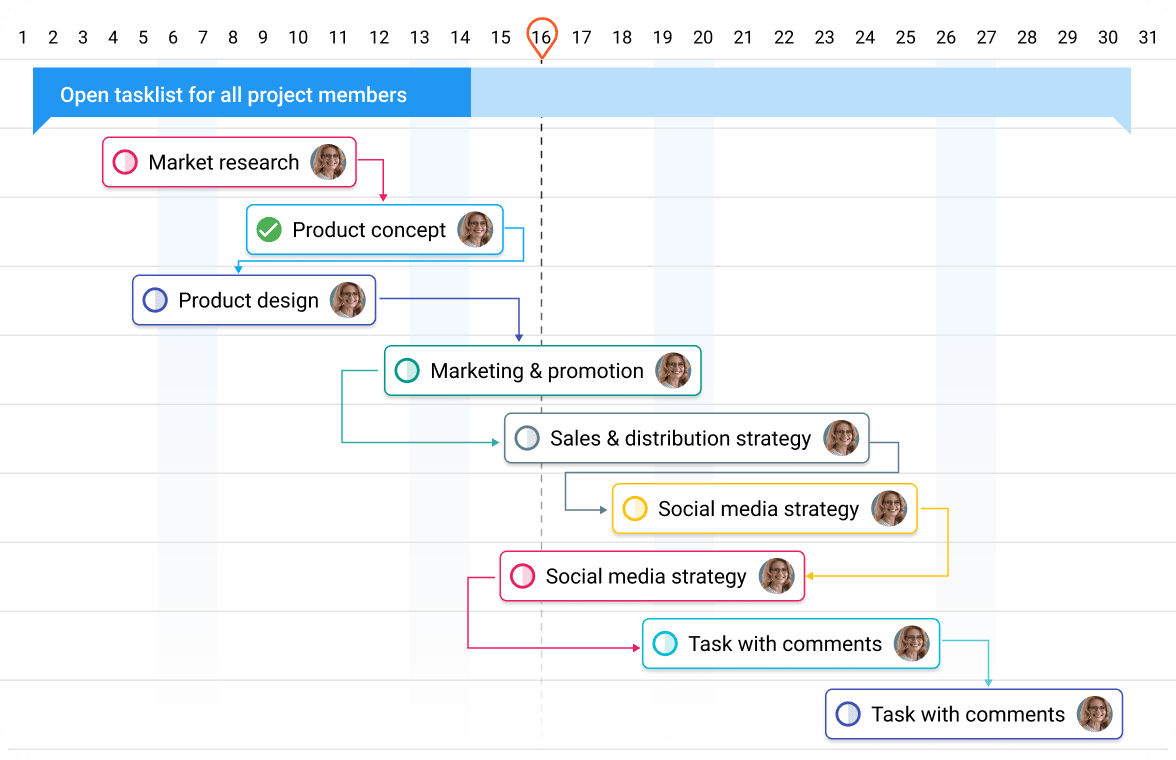
Task: Click the avatar on Marketing & promotion task
Action: pos(675,371)
